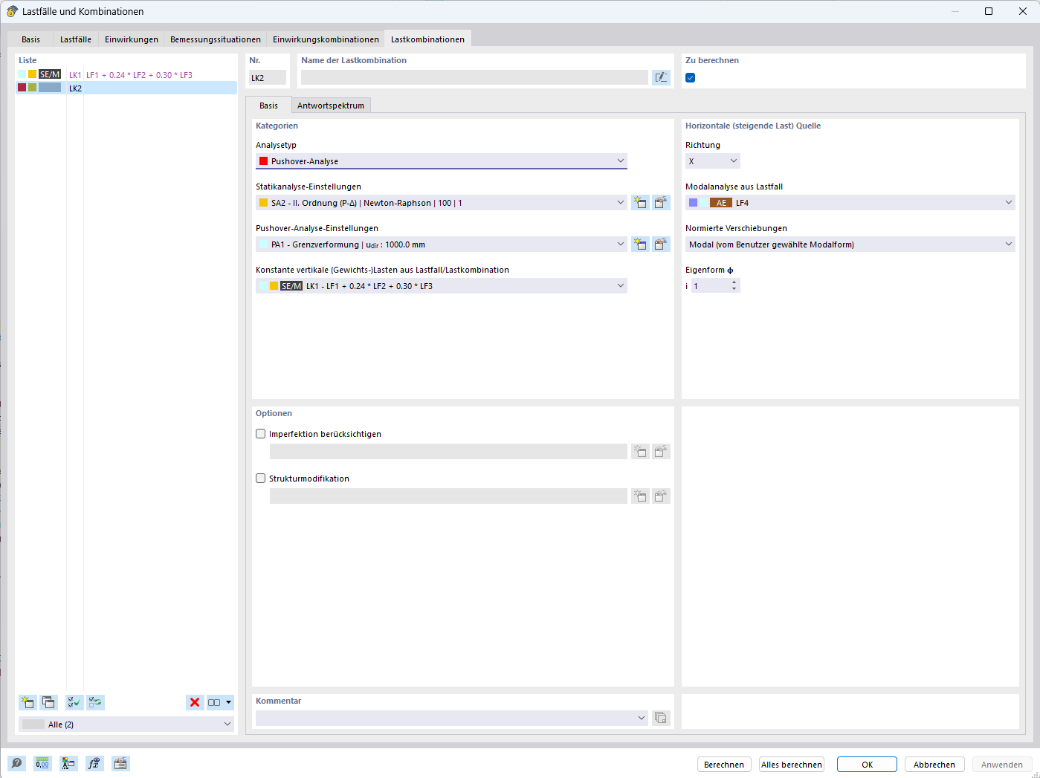Toggle the Zu berechnen checkbox
The width and height of the screenshot is (1040, 778).
click(x=690, y=78)
